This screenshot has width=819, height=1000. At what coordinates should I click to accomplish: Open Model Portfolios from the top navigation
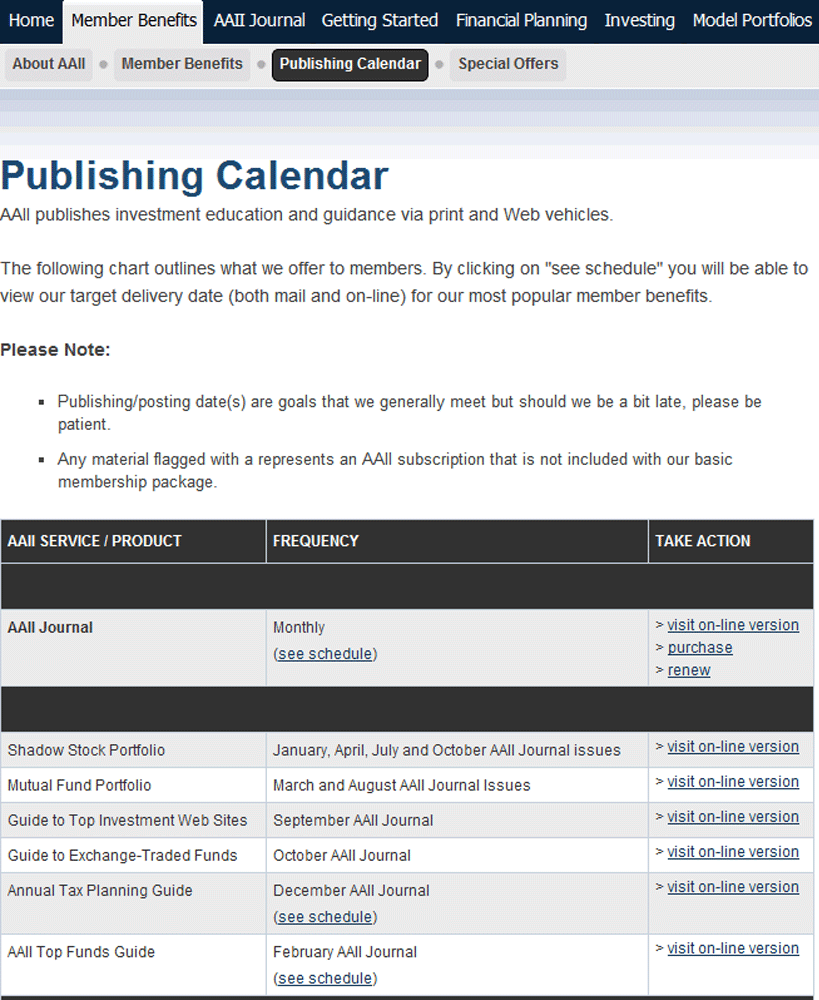752,20
